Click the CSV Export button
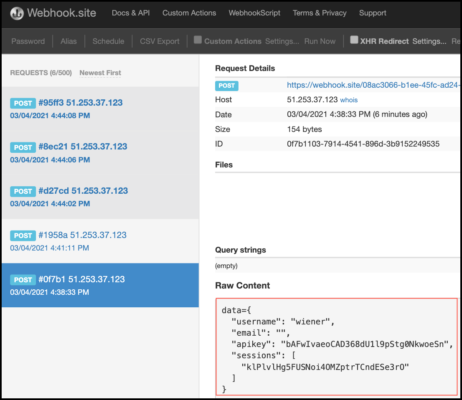Screen dimensions: 462x400 (x=160, y=41)
